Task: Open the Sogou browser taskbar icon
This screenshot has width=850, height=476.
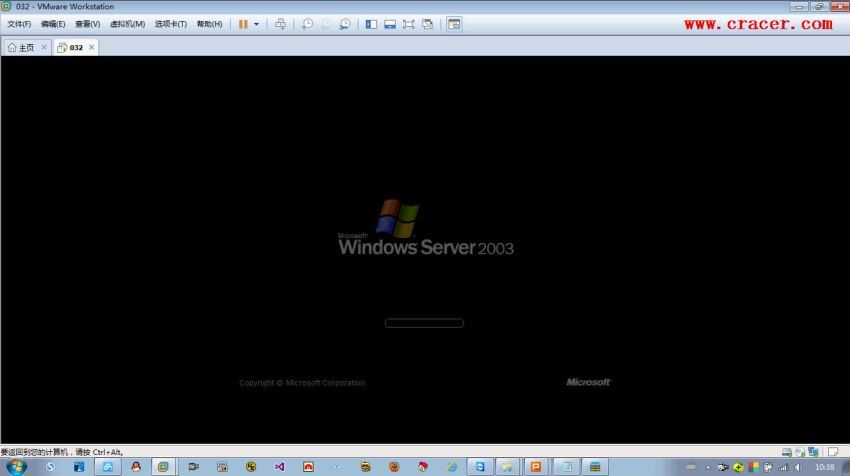Action: coord(50,467)
